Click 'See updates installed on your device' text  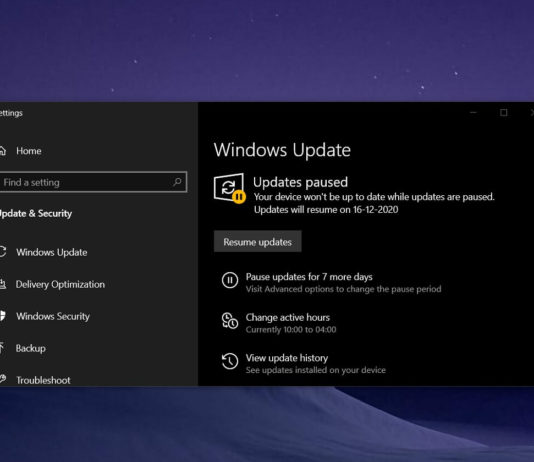[x=316, y=370]
